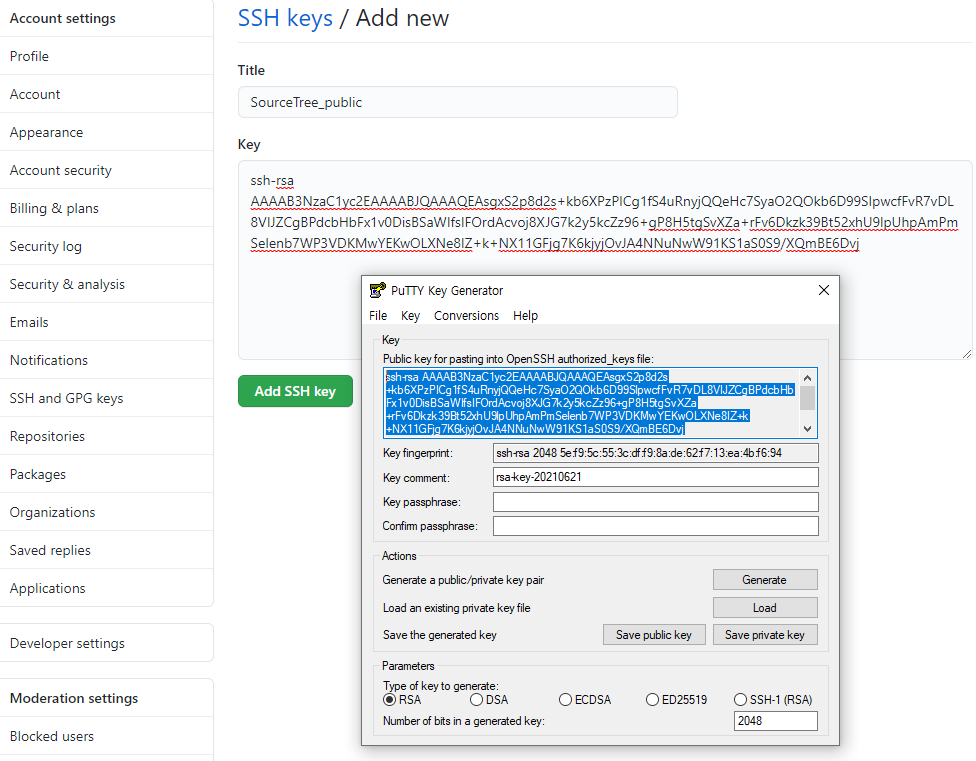976x761 pixels.
Task: Click Save public key button
Action: coord(654,635)
